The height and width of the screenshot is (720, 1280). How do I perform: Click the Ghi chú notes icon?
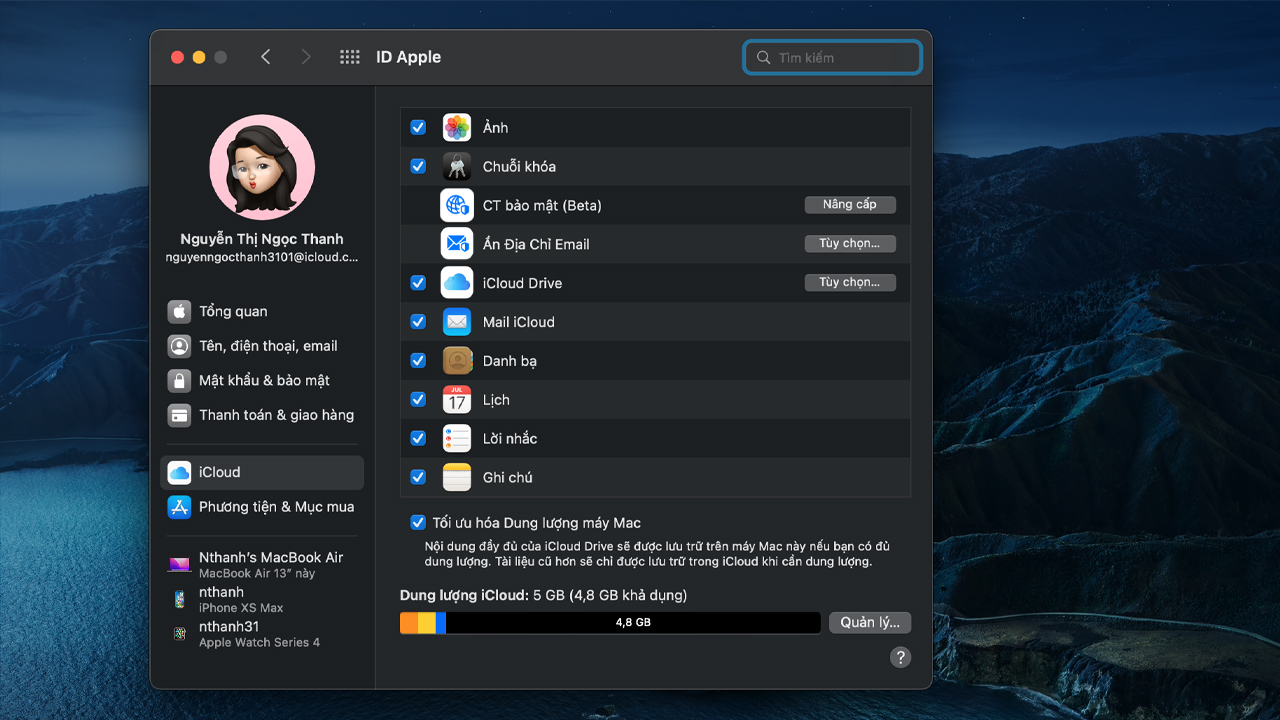[x=457, y=478]
